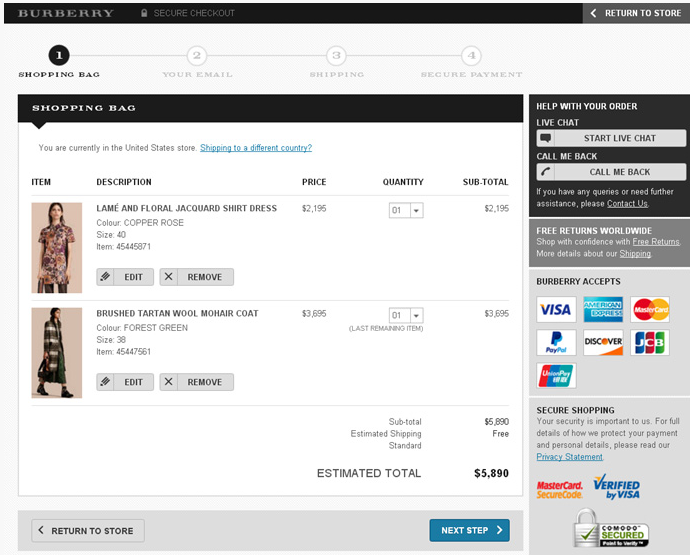
Task: Click the header Return to Store button
Action: coord(636,13)
